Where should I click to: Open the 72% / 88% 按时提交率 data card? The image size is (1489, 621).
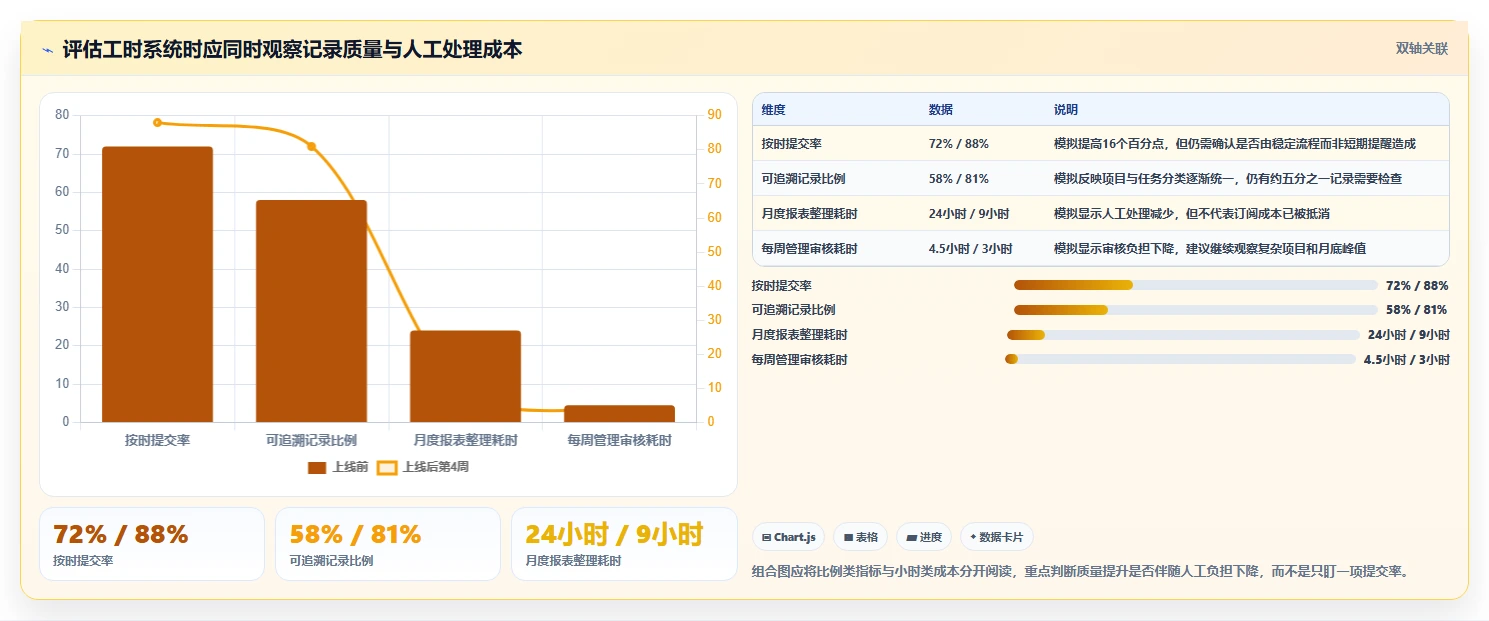[152, 544]
